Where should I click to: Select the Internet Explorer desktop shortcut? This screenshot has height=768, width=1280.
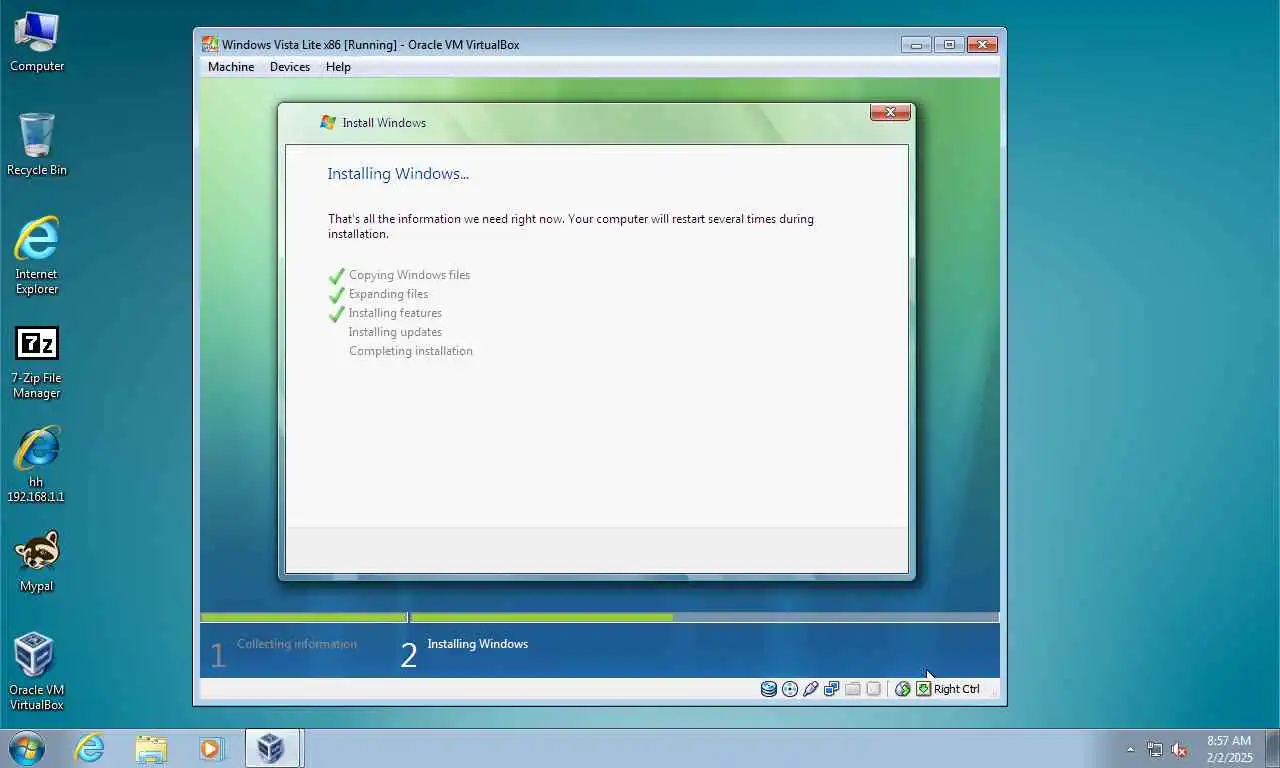point(37,256)
